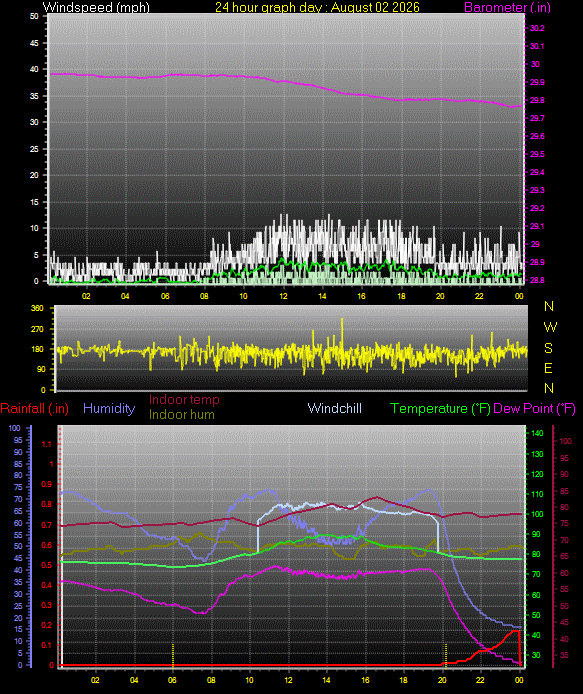Click the 'Windchill' legend label
Screen dimensions: 583x694
(x=334, y=408)
